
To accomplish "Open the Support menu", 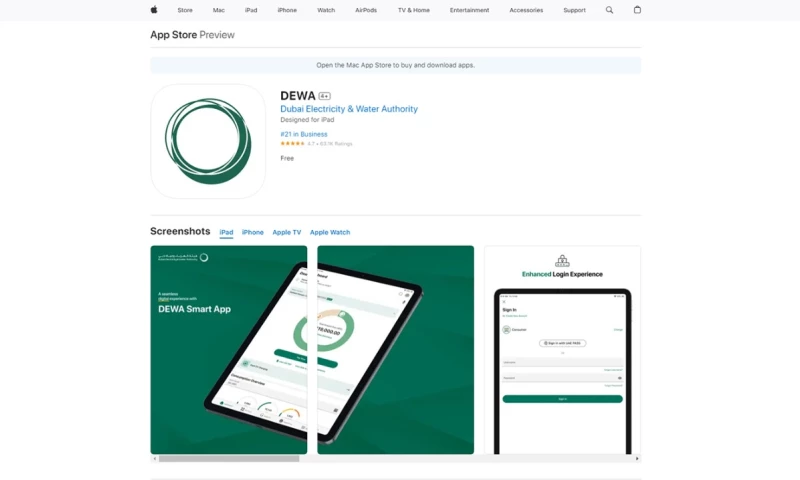I will [574, 10].
